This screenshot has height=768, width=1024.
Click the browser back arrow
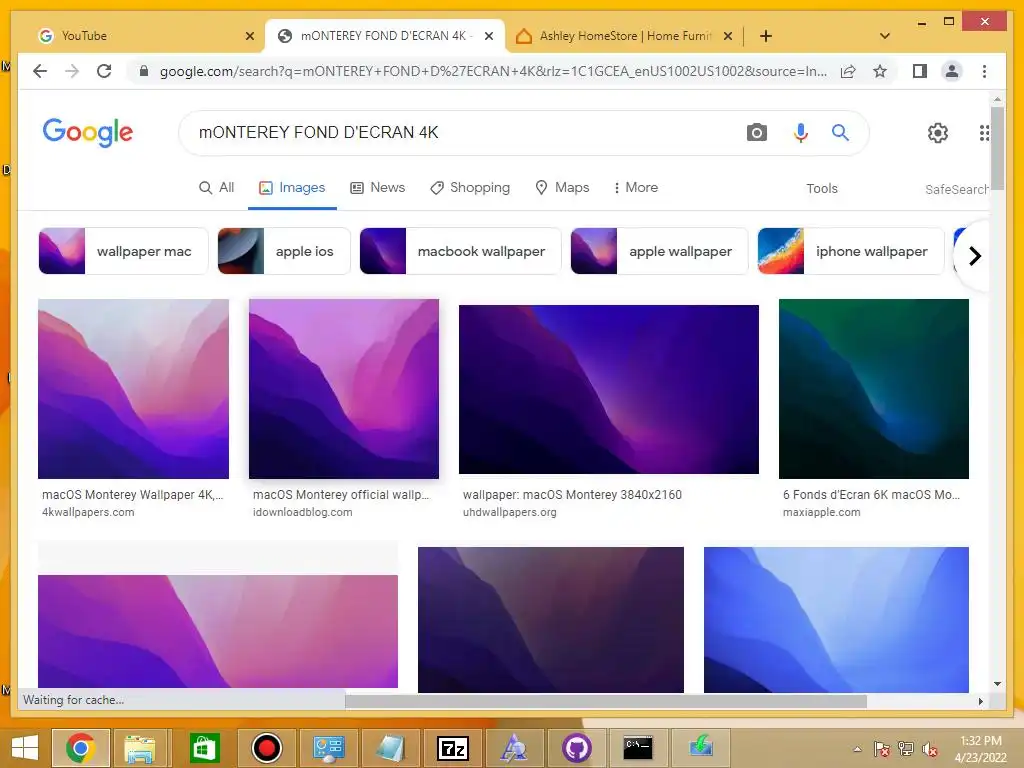40,71
